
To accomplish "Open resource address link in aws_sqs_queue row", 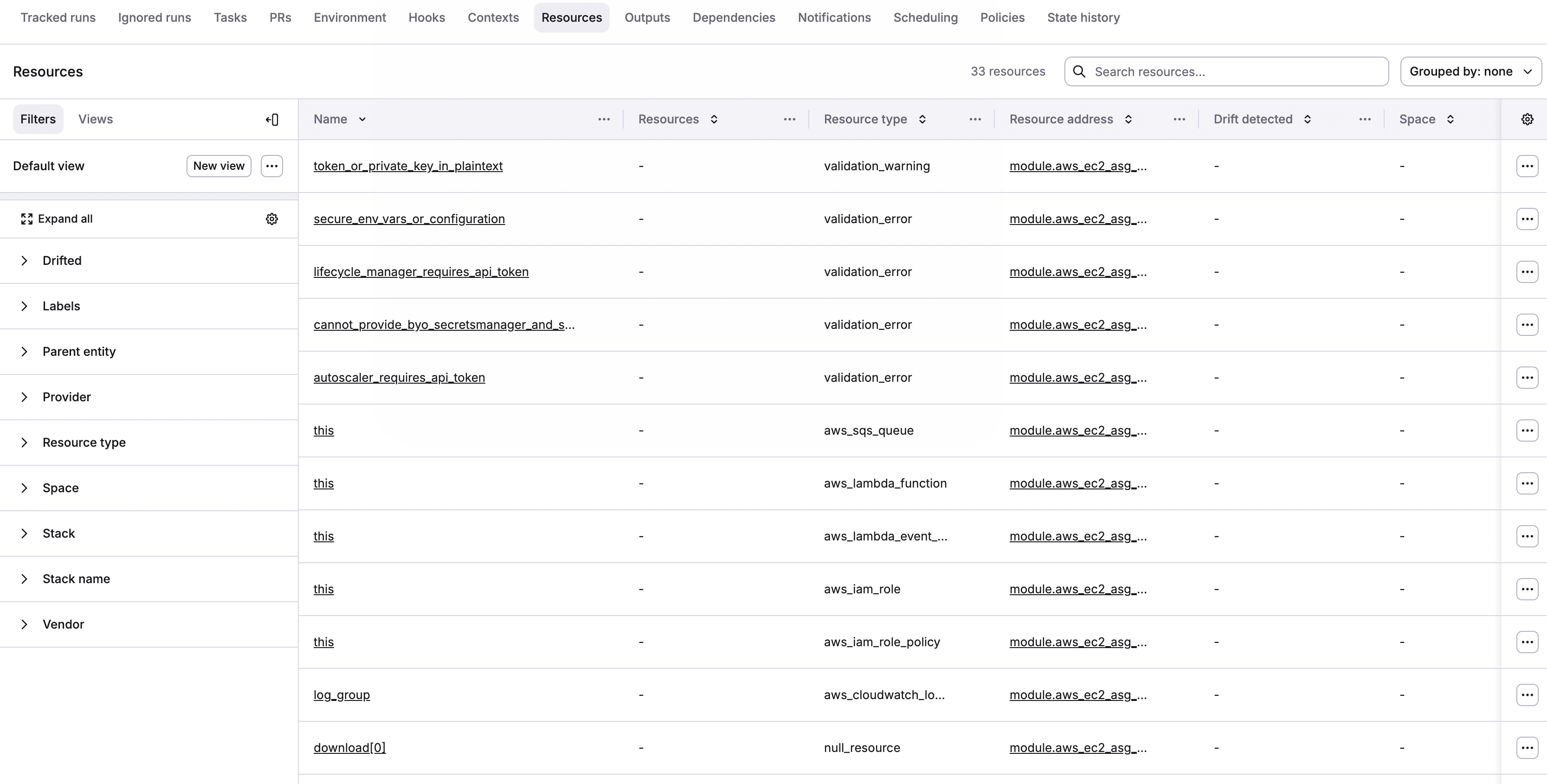I will click(1078, 431).
